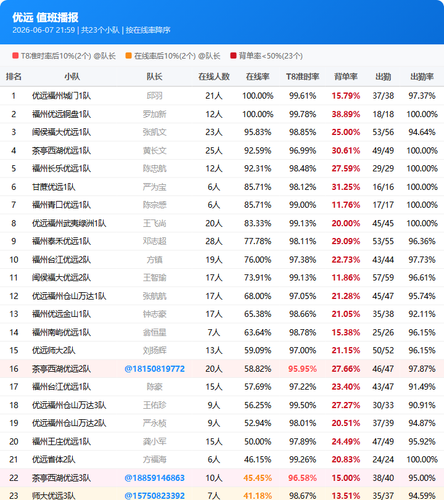Image resolution: width=444 pixels, height=500 pixels.
Task: Click the 优远 值班播报 report title
Action: coord(45,17)
